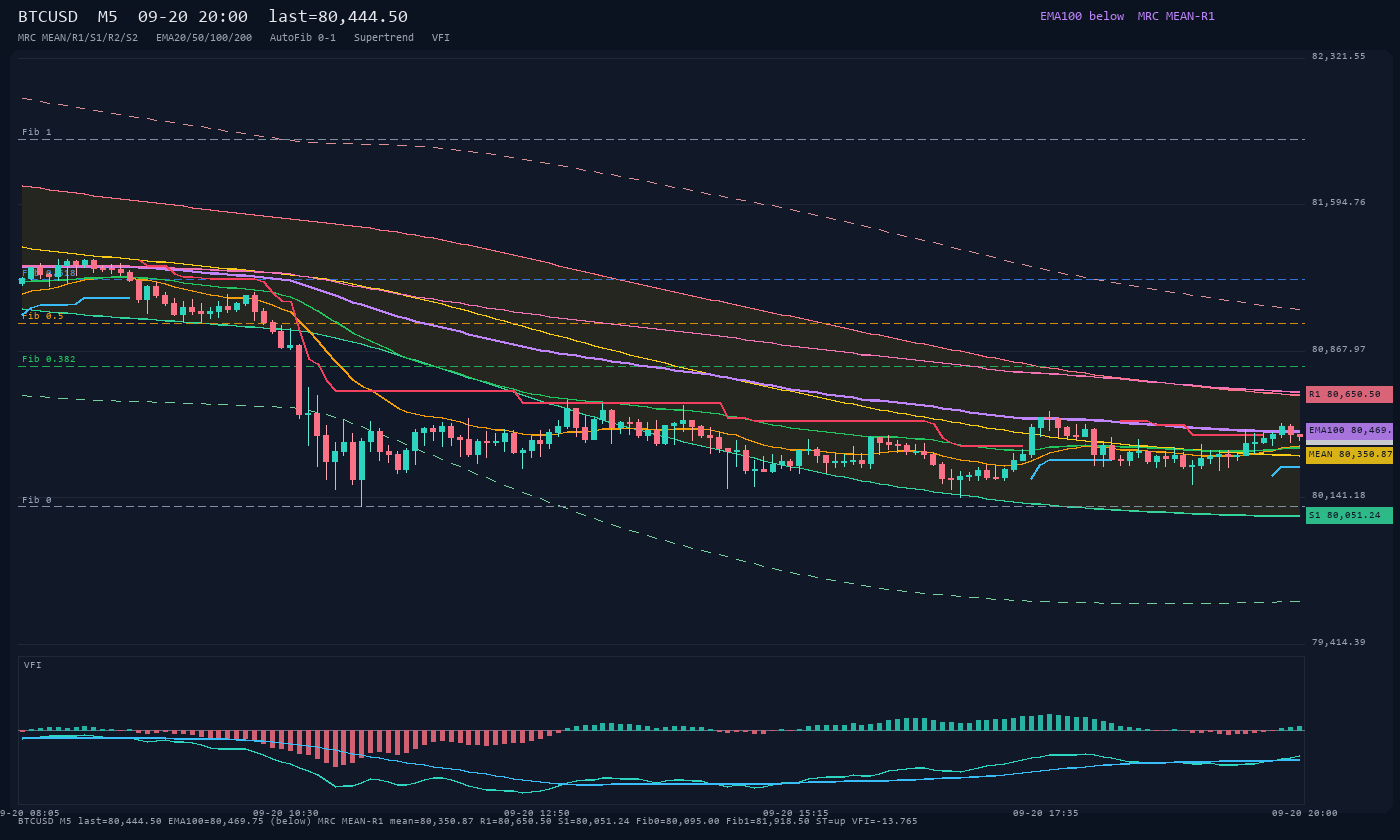The width and height of the screenshot is (1400, 840).
Task: Click the yellow MEAN 80,350.87 price tag
Action: 1349,455
